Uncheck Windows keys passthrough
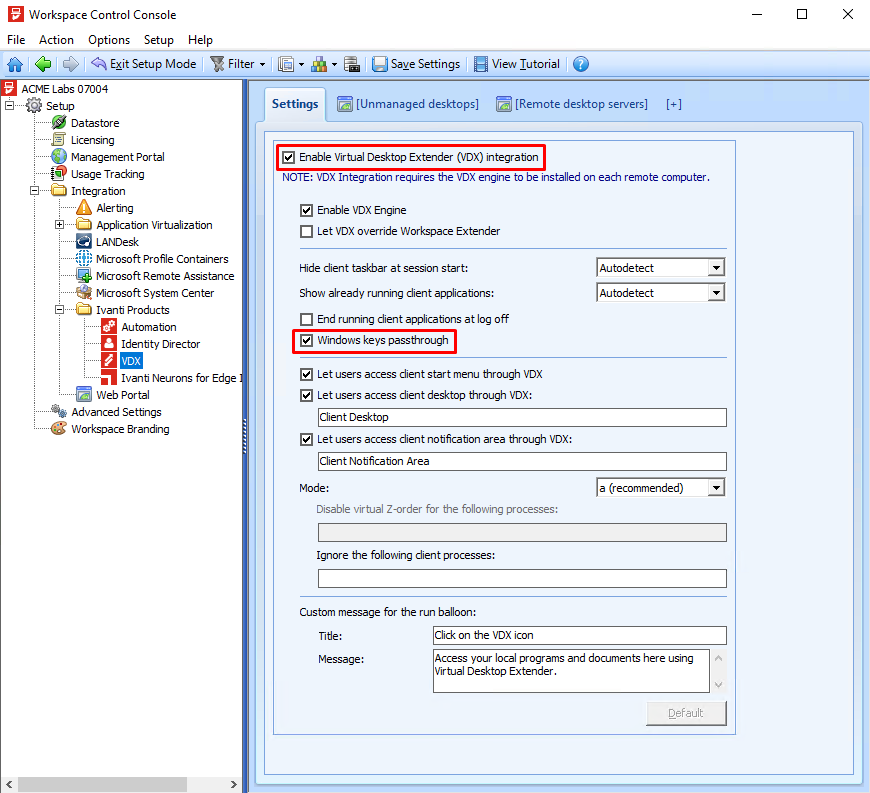 click(306, 341)
